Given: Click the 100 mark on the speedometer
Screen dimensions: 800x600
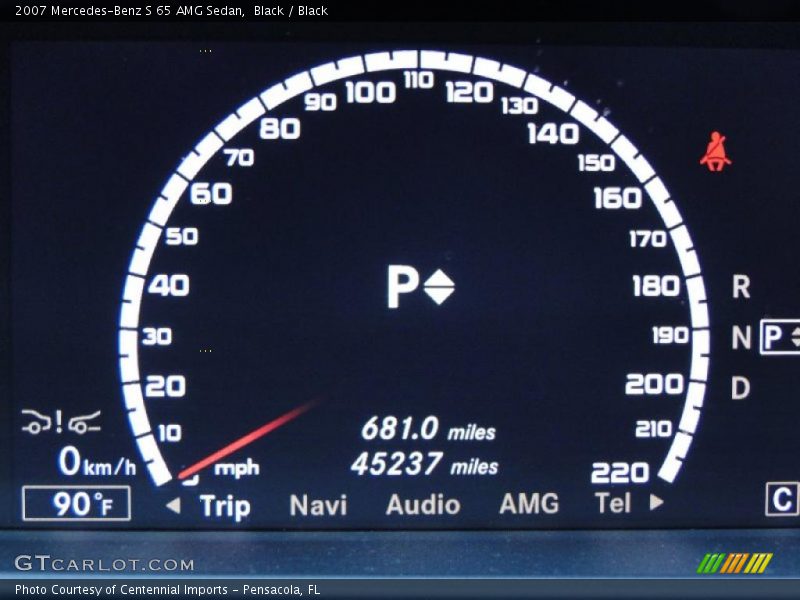Looking at the screenshot, I should [370, 93].
